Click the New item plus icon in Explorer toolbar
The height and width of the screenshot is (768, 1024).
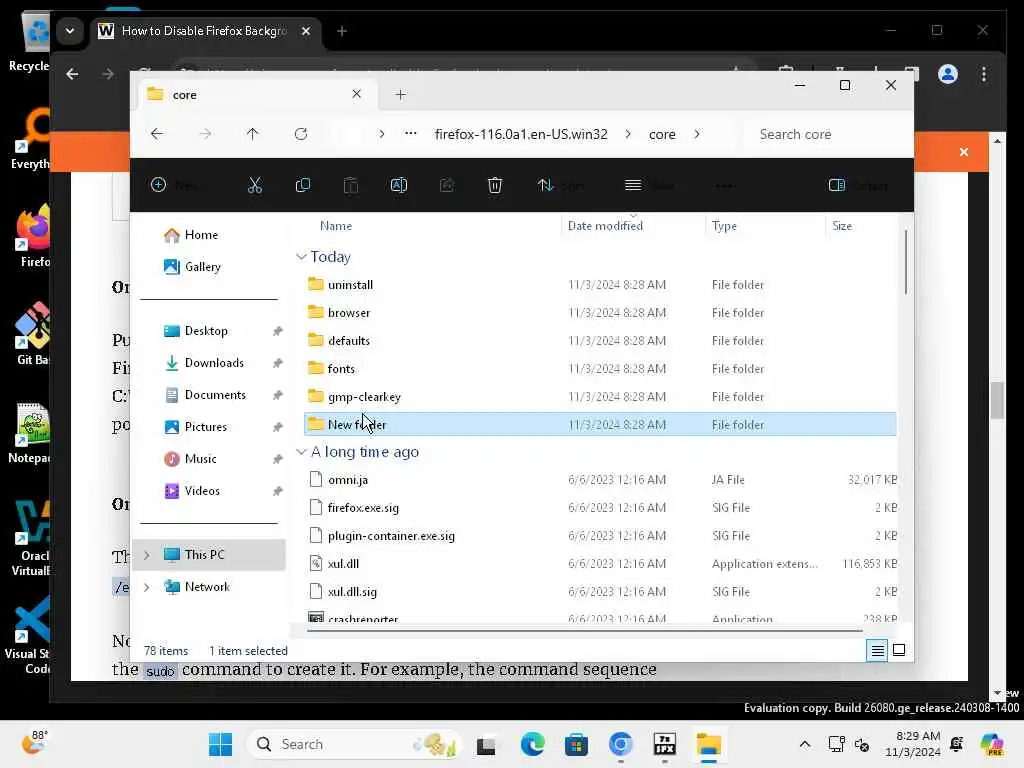pyautogui.click(x=158, y=185)
